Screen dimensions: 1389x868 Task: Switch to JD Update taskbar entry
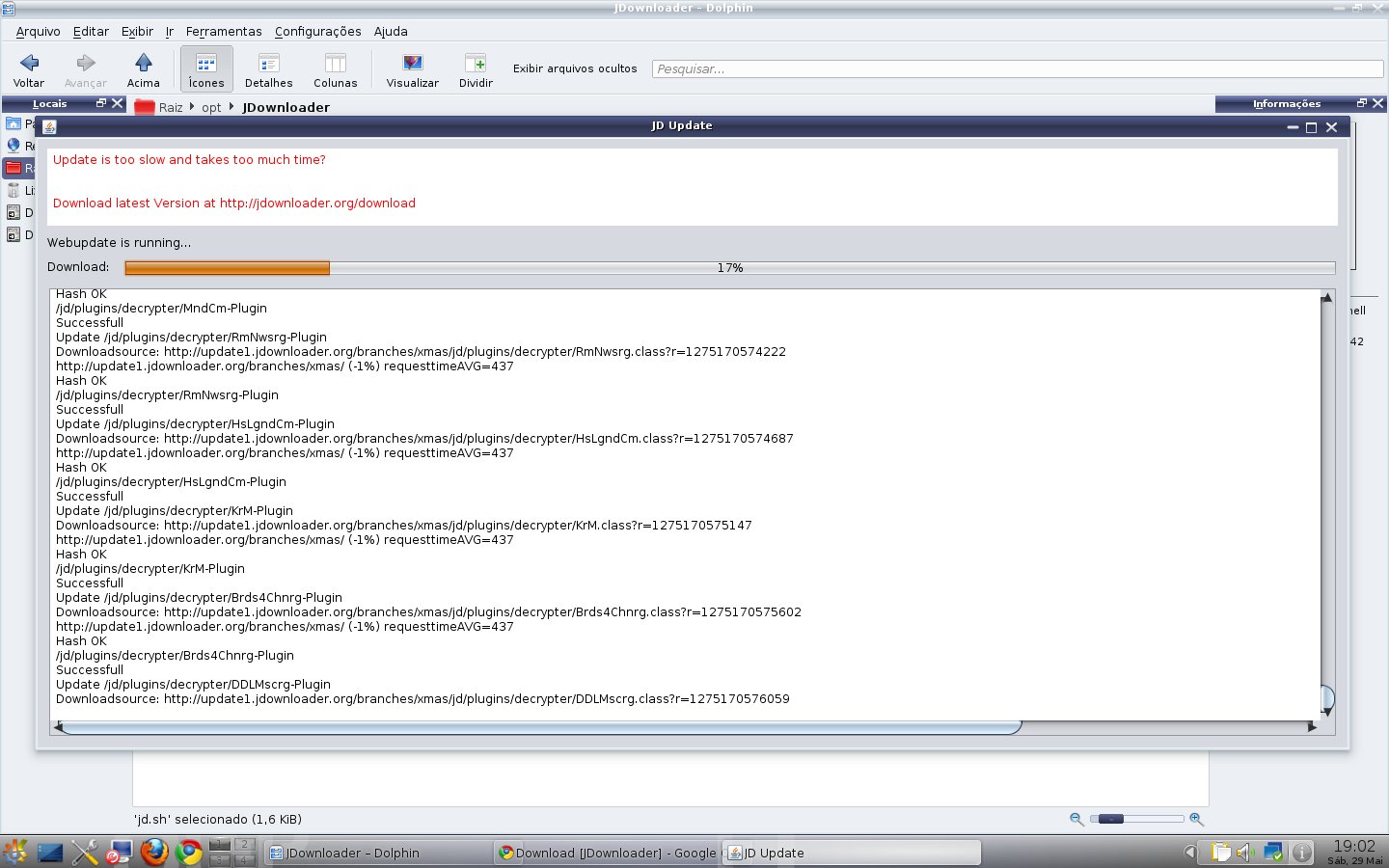pyautogui.click(x=853, y=853)
